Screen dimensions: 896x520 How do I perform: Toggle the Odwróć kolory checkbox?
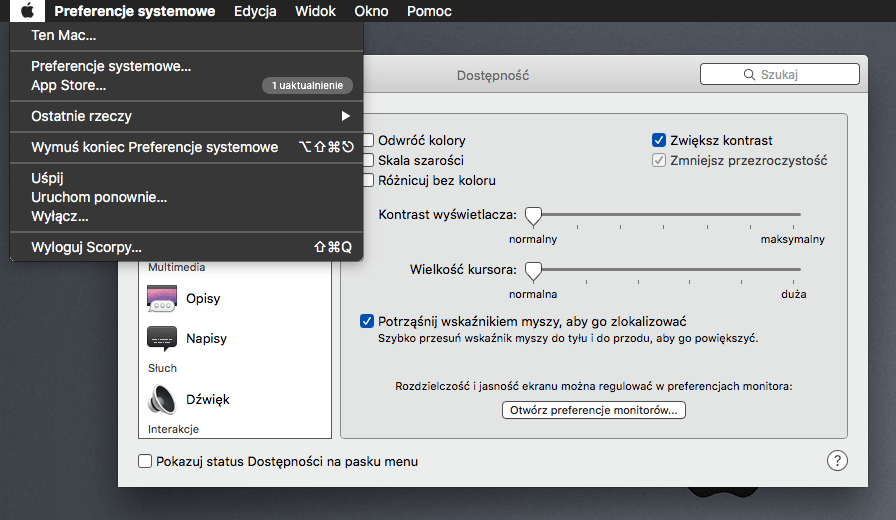368,141
